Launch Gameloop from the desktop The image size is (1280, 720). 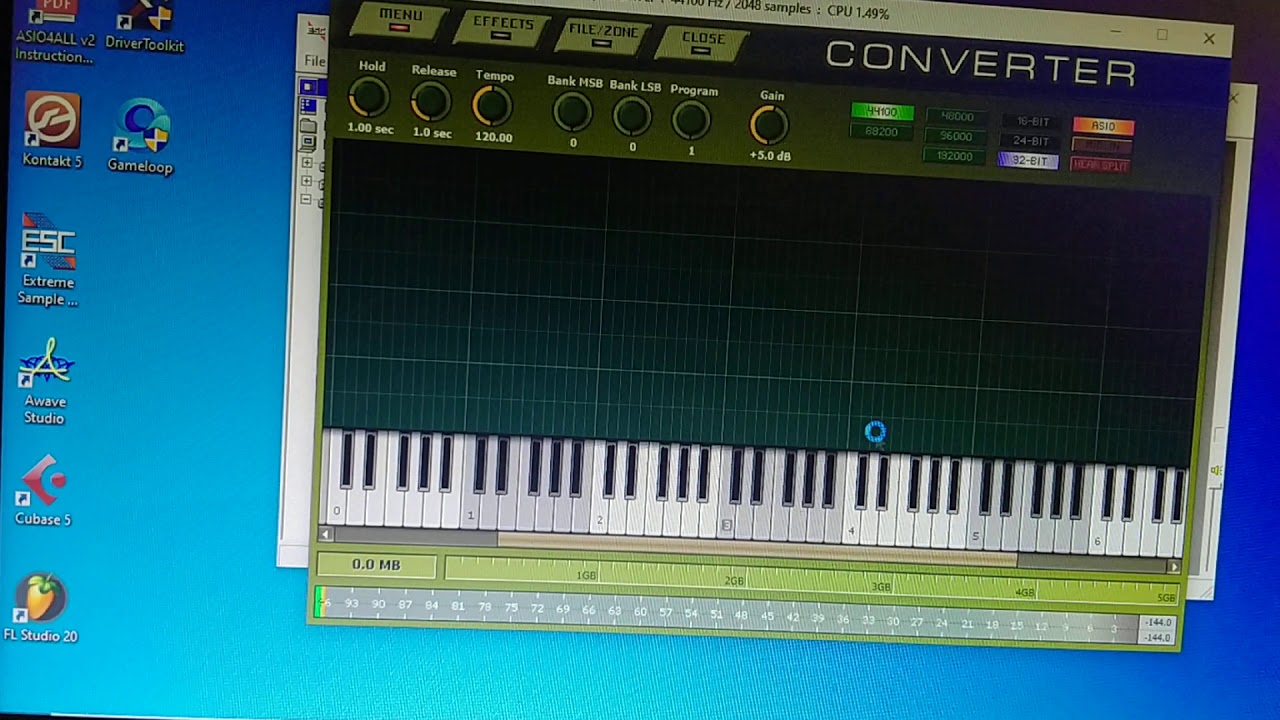coord(140,136)
